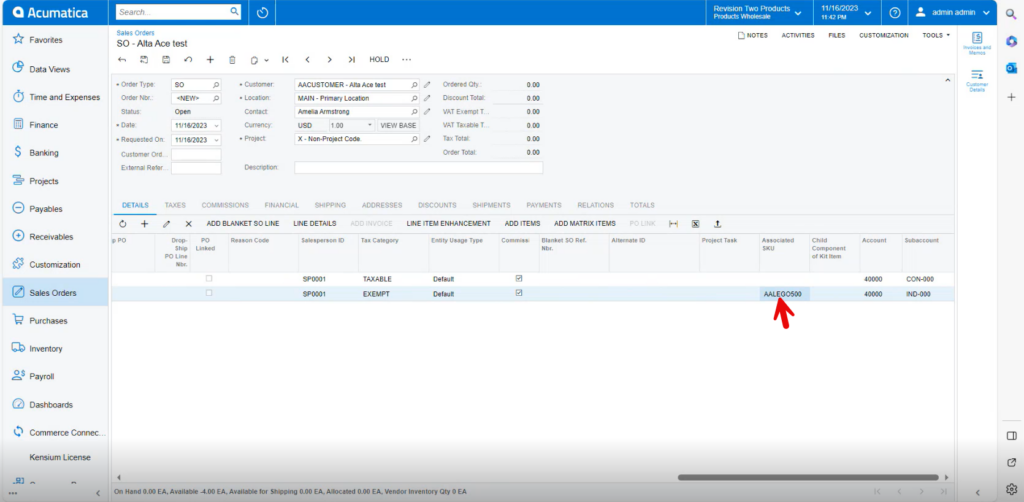Click the Add Items button
The height and width of the screenshot is (502, 1024).
522,223
